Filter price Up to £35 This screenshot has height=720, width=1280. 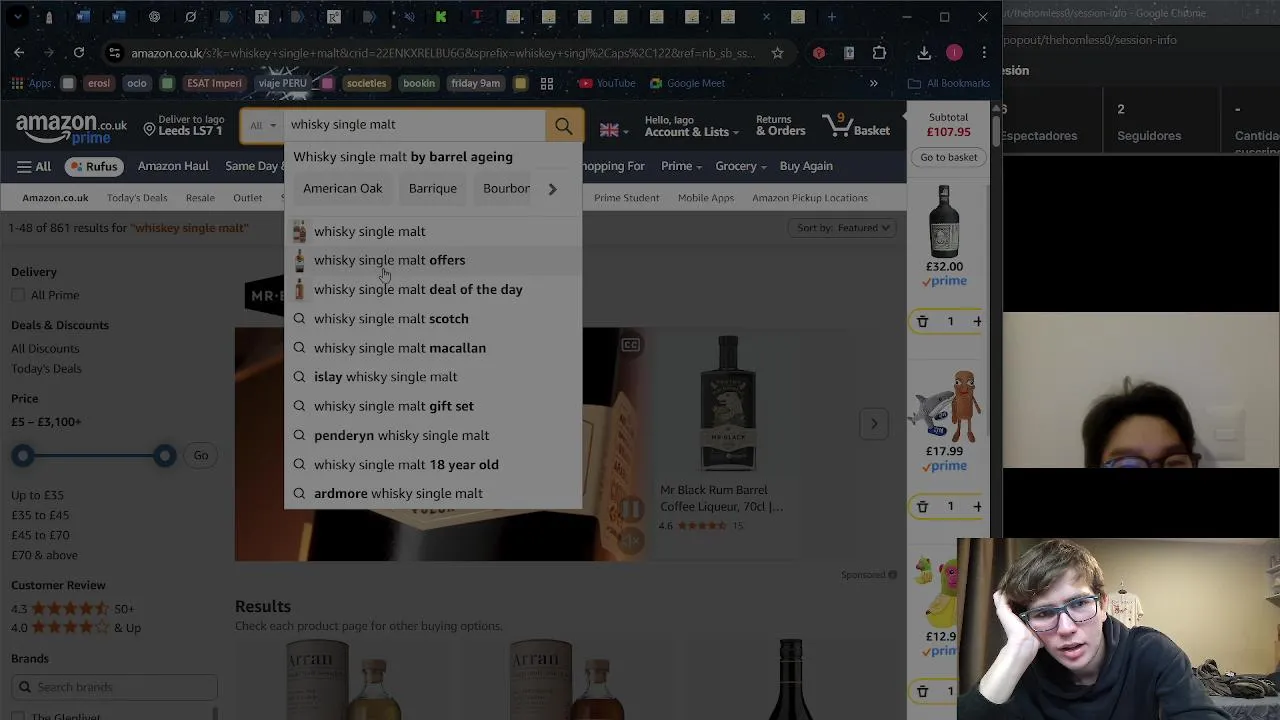[x=37, y=495]
